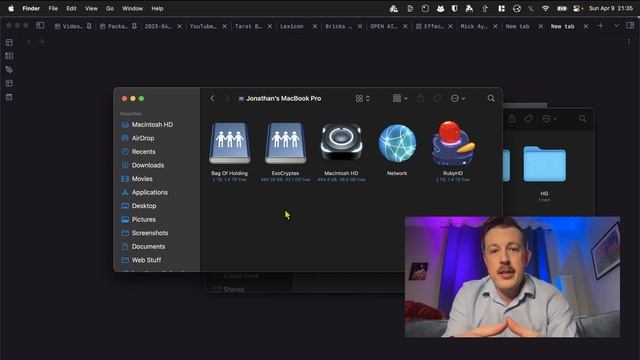
Task: Switch to the Mick Ay tab
Action: point(474,26)
